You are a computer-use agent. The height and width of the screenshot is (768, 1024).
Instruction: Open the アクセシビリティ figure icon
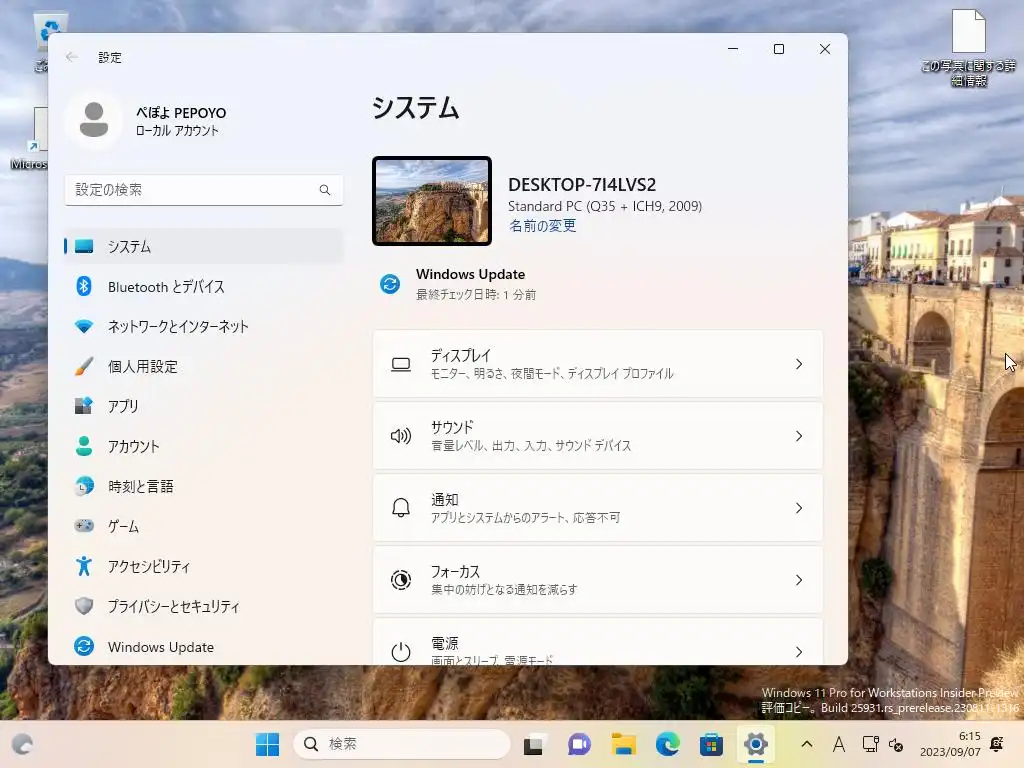[x=84, y=566]
